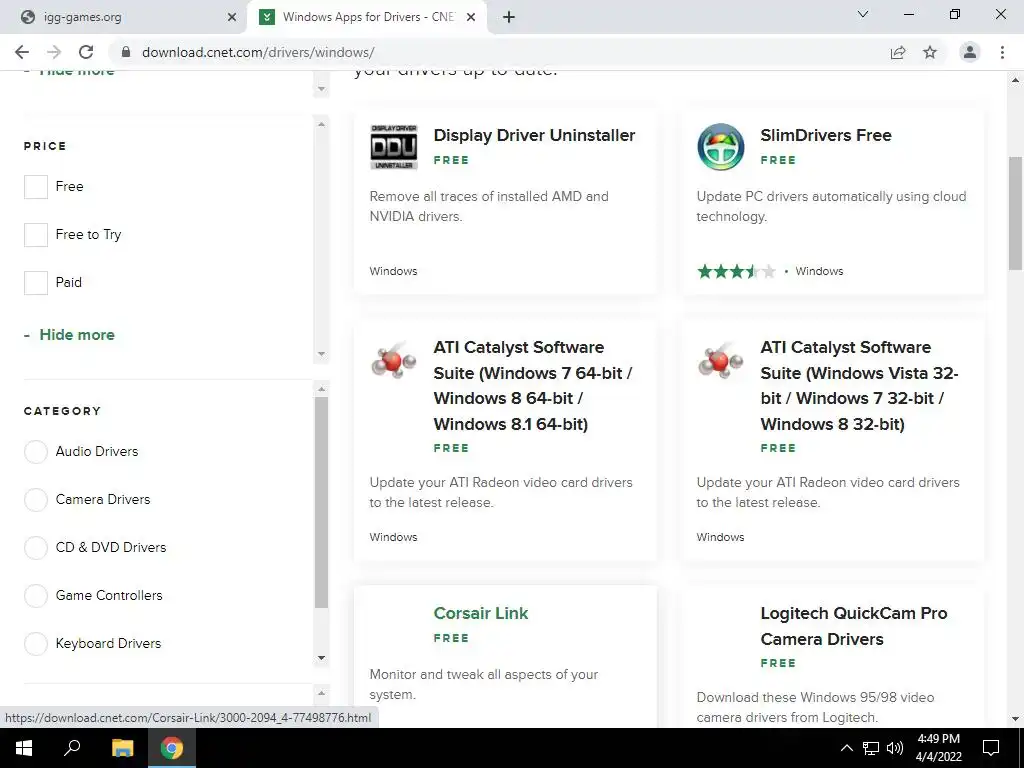Show hidden system tray icons
This screenshot has height=768, width=1024.
846,748
